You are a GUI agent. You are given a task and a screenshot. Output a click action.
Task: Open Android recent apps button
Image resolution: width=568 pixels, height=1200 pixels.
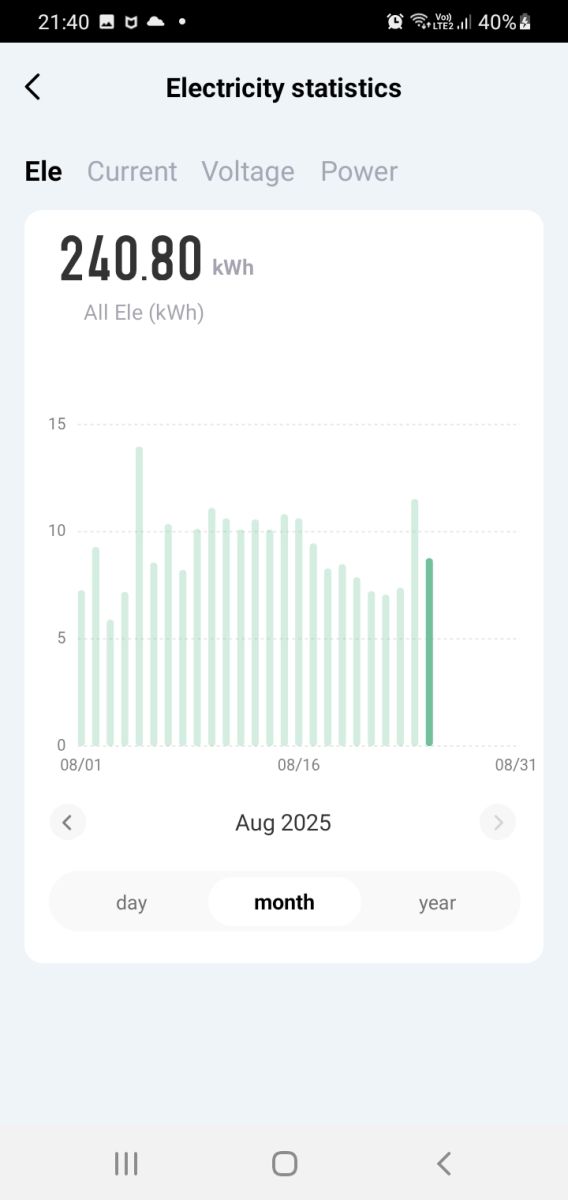pos(126,1163)
